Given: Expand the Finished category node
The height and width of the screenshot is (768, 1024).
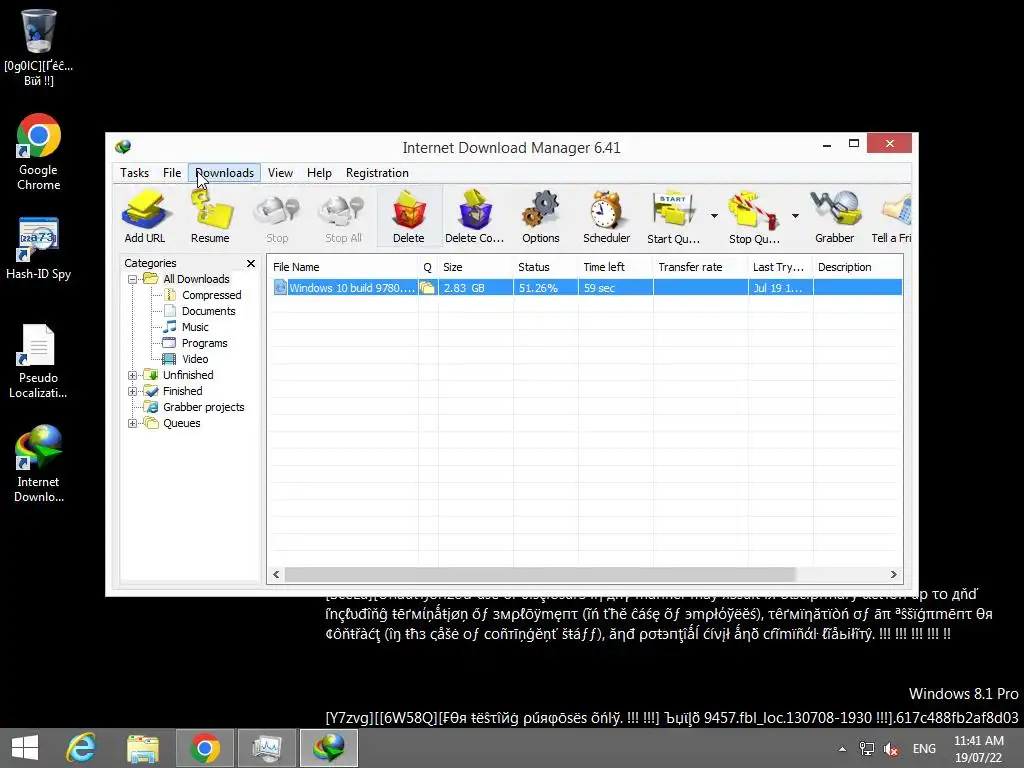Looking at the screenshot, I should point(133,391).
